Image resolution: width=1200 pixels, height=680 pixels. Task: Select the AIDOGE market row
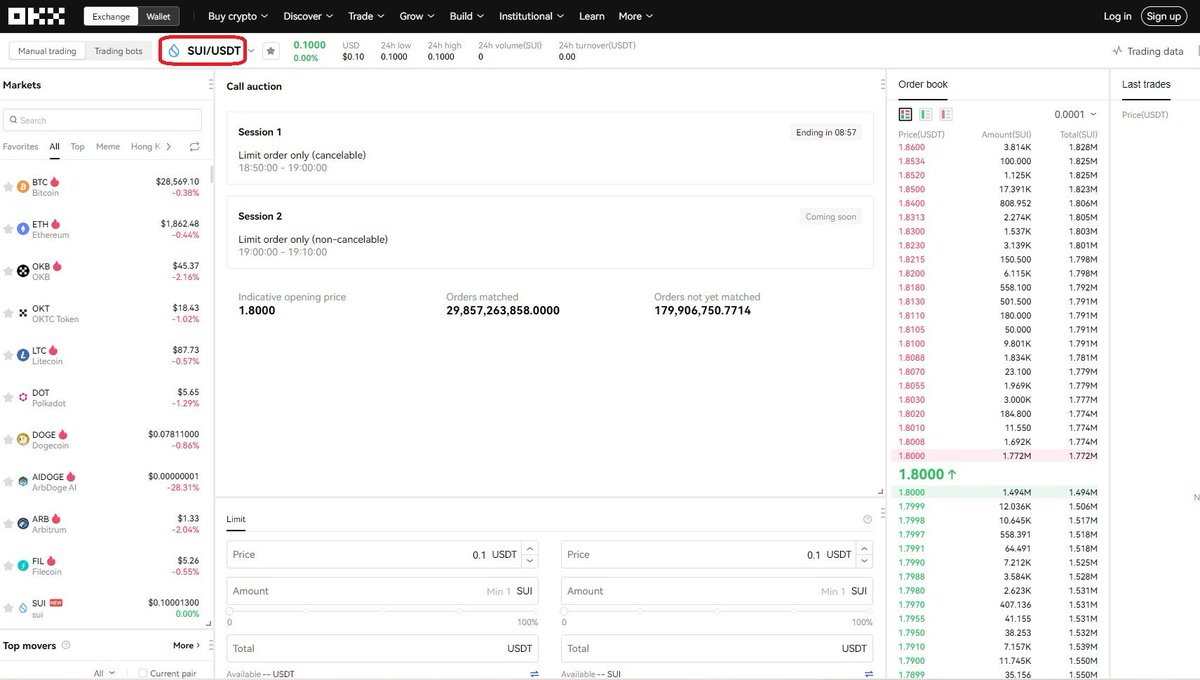point(106,481)
